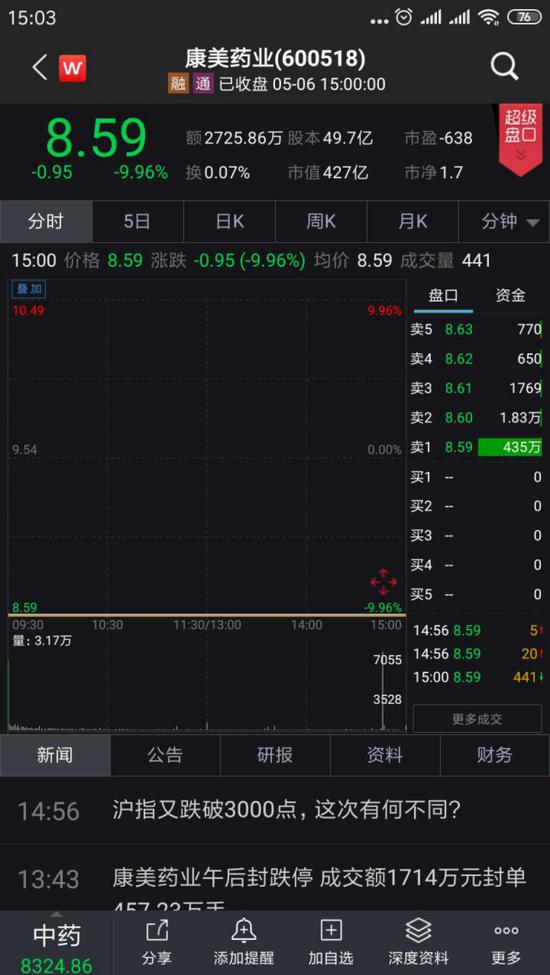
Task: Open the 财务 financials tab
Action: click(495, 755)
